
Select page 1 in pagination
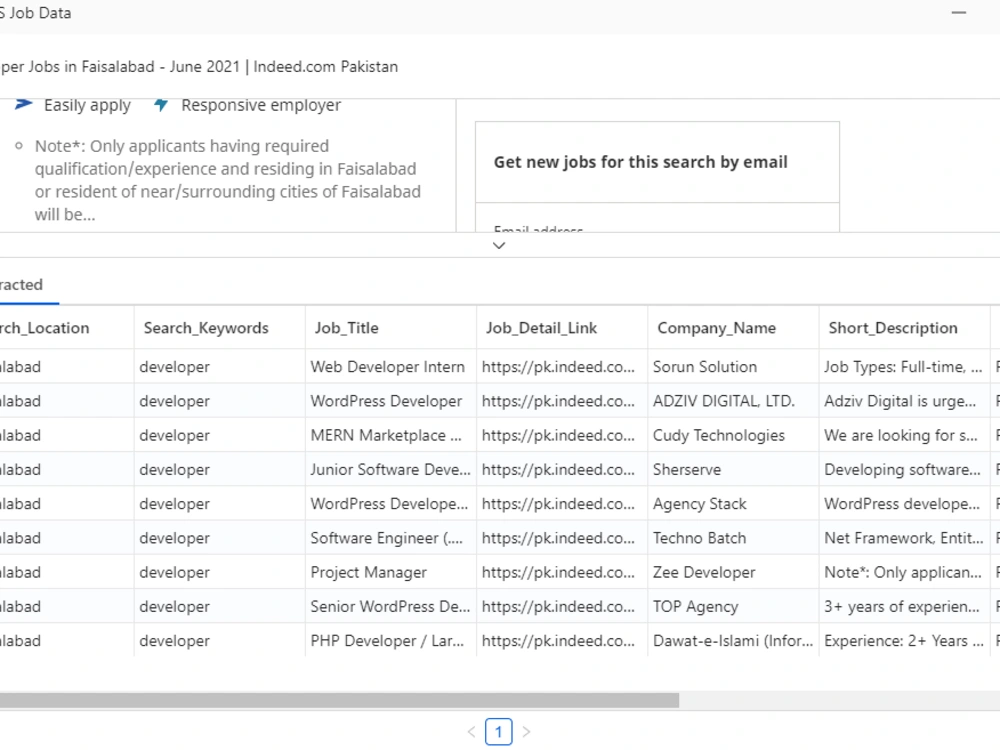click(499, 732)
